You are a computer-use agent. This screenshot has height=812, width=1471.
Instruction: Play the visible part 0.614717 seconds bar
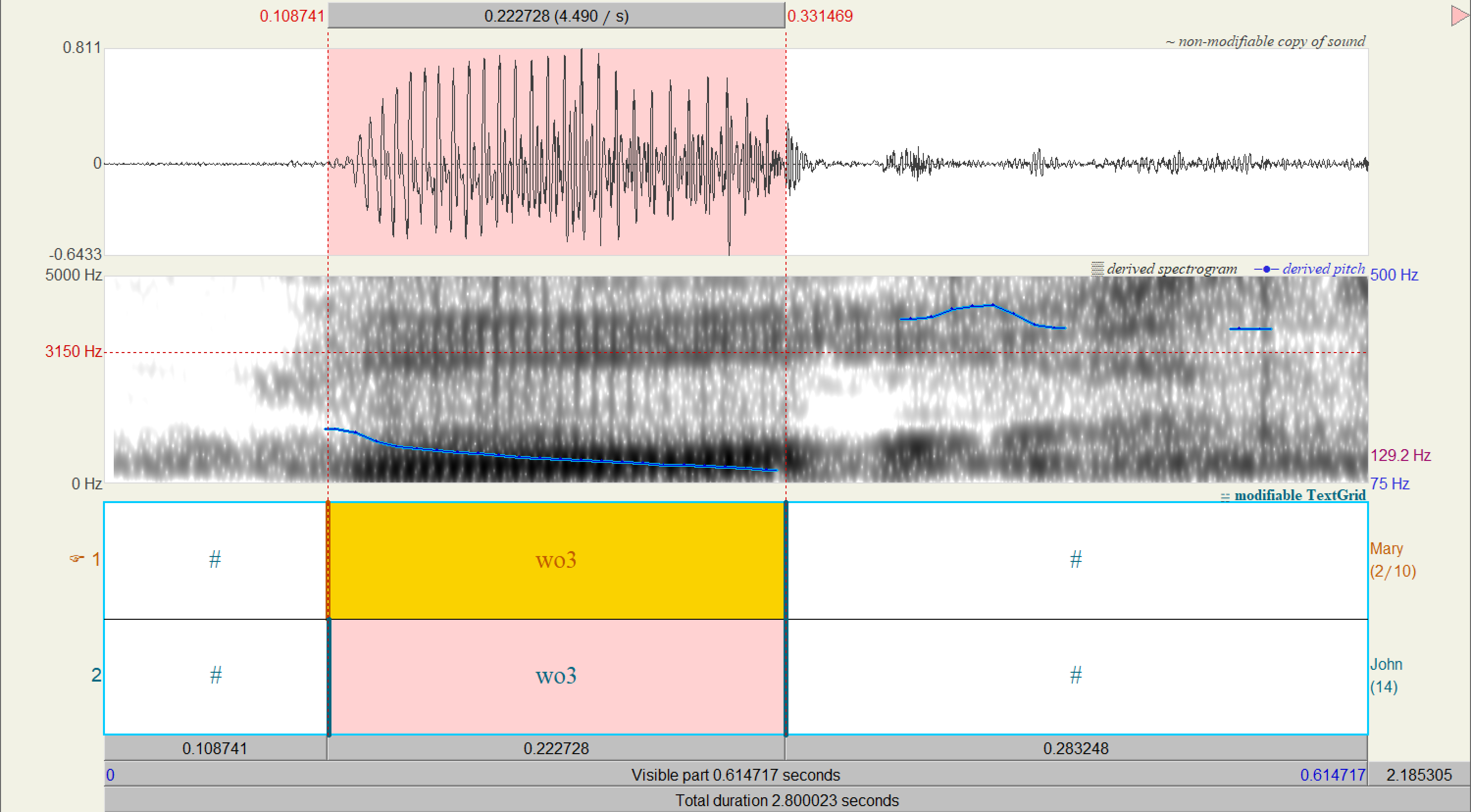[x=735, y=775]
